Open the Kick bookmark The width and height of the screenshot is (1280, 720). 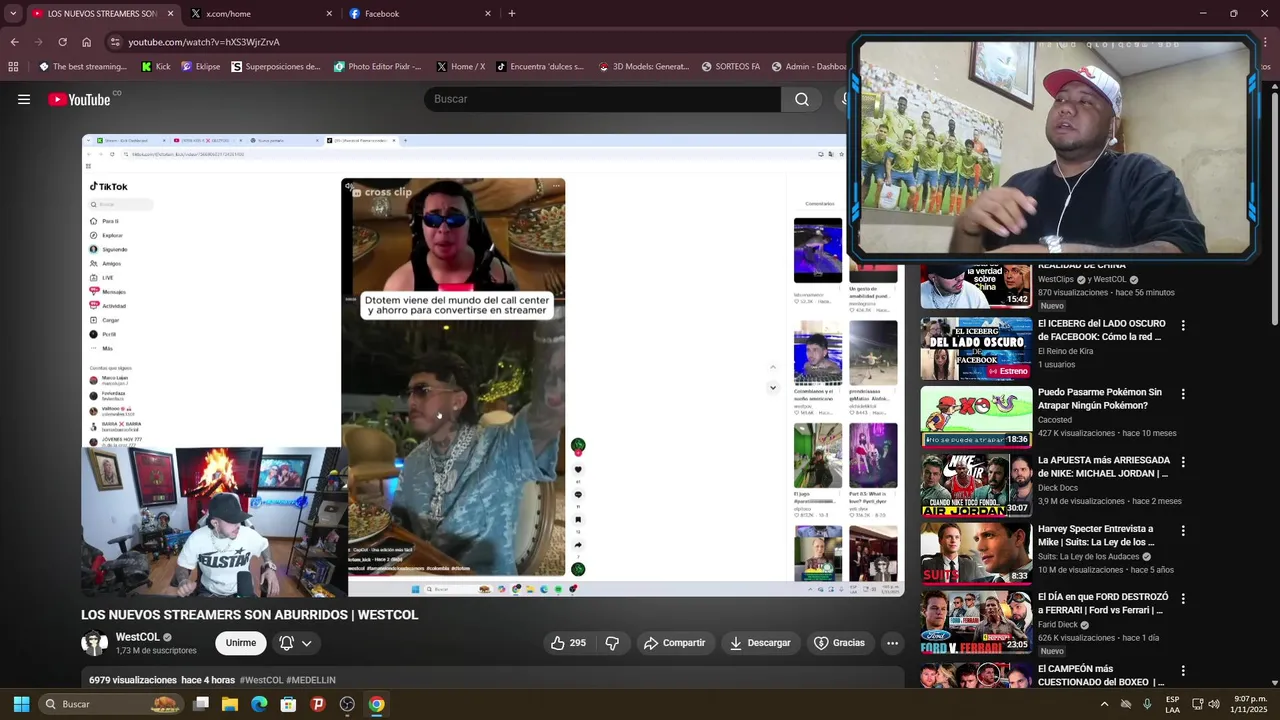point(156,67)
